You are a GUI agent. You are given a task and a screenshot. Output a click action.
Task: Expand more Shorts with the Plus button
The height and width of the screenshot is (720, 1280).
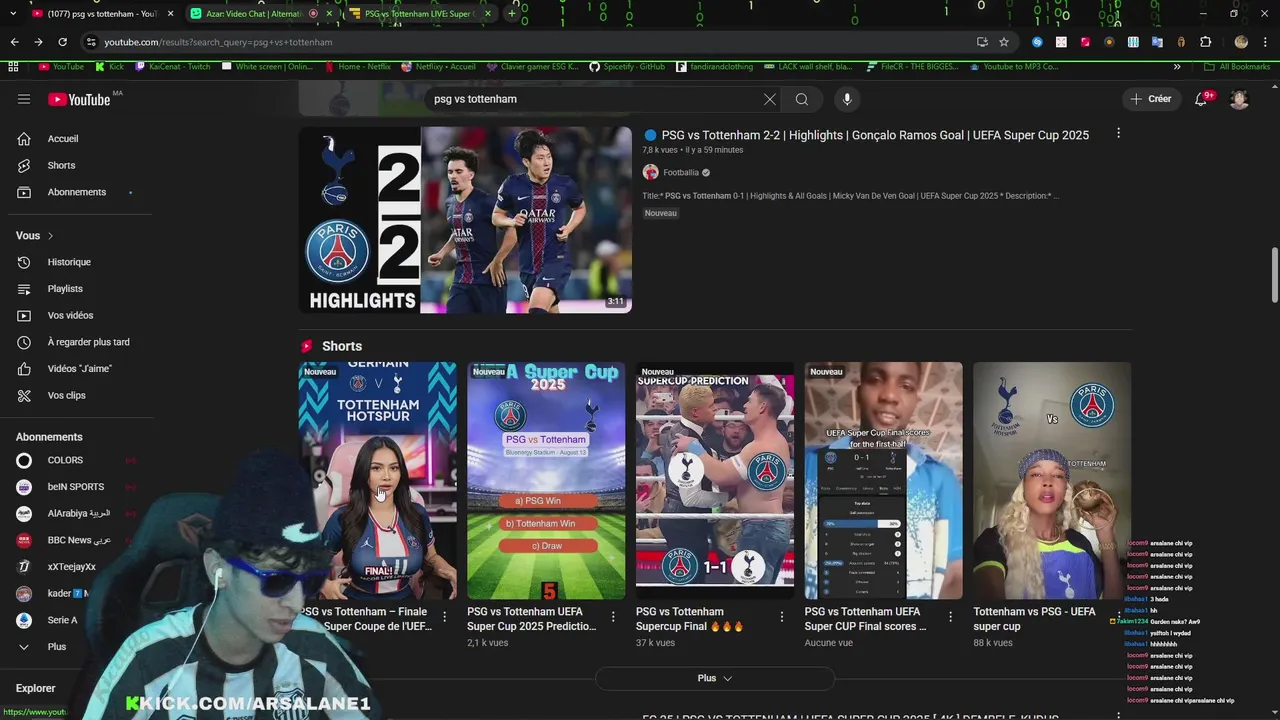click(715, 678)
